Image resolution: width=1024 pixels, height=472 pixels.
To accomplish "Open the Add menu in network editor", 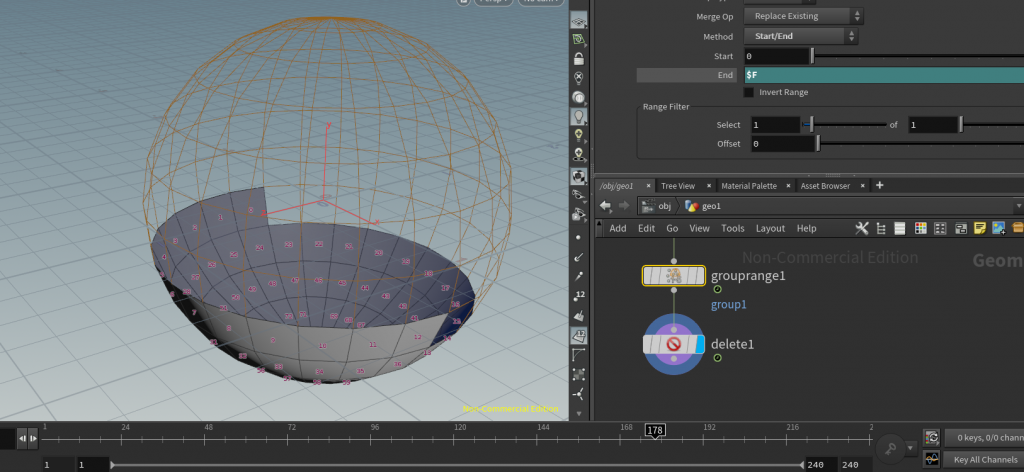I will (618, 228).
